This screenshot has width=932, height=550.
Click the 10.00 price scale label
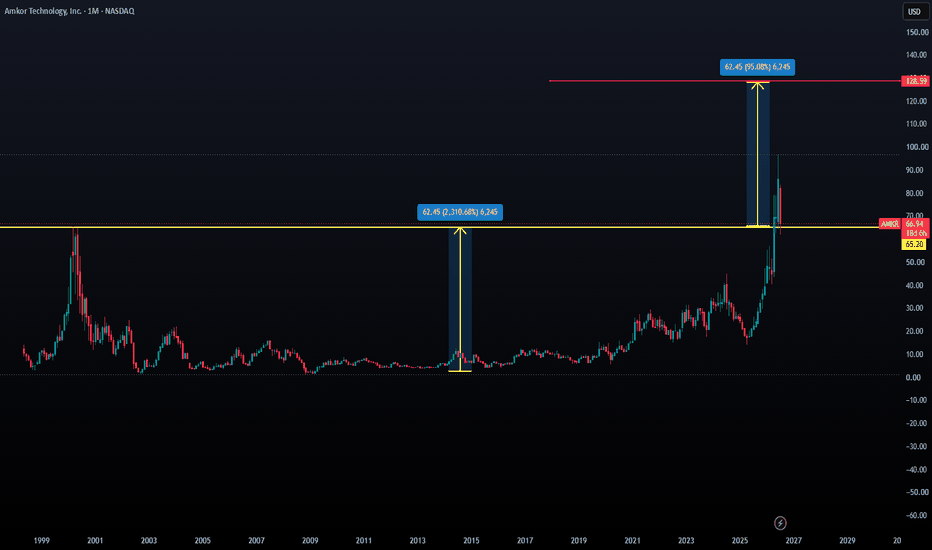[x=917, y=354]
